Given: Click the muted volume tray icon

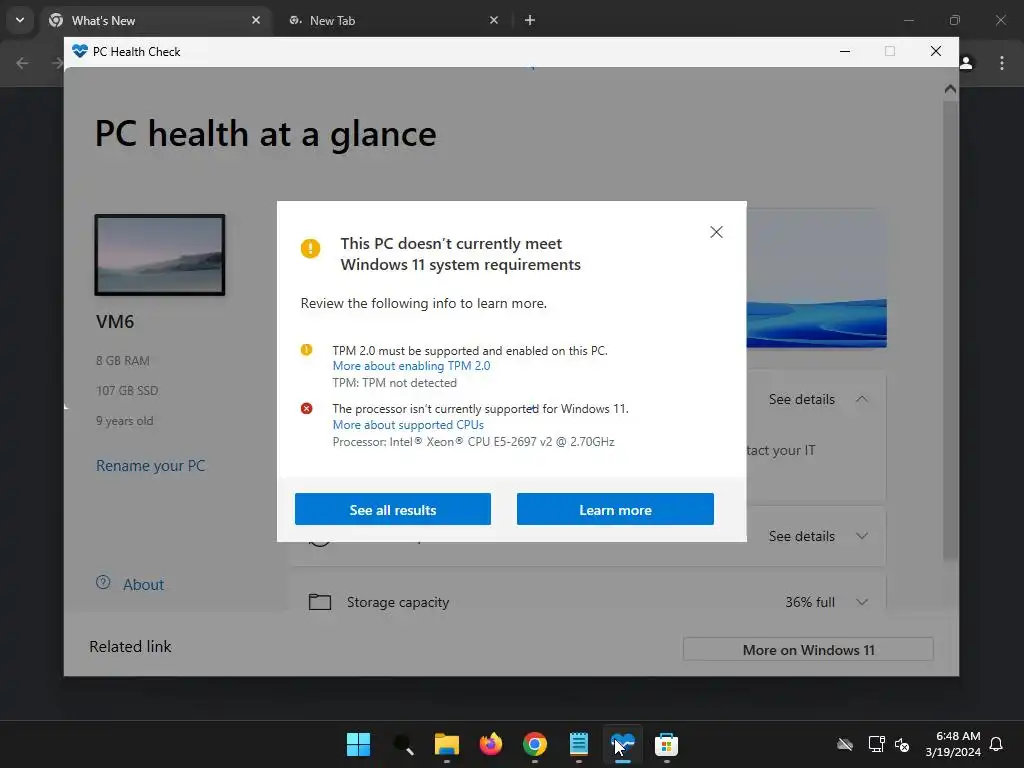Looking at the screenshot, I should point(902,744).
